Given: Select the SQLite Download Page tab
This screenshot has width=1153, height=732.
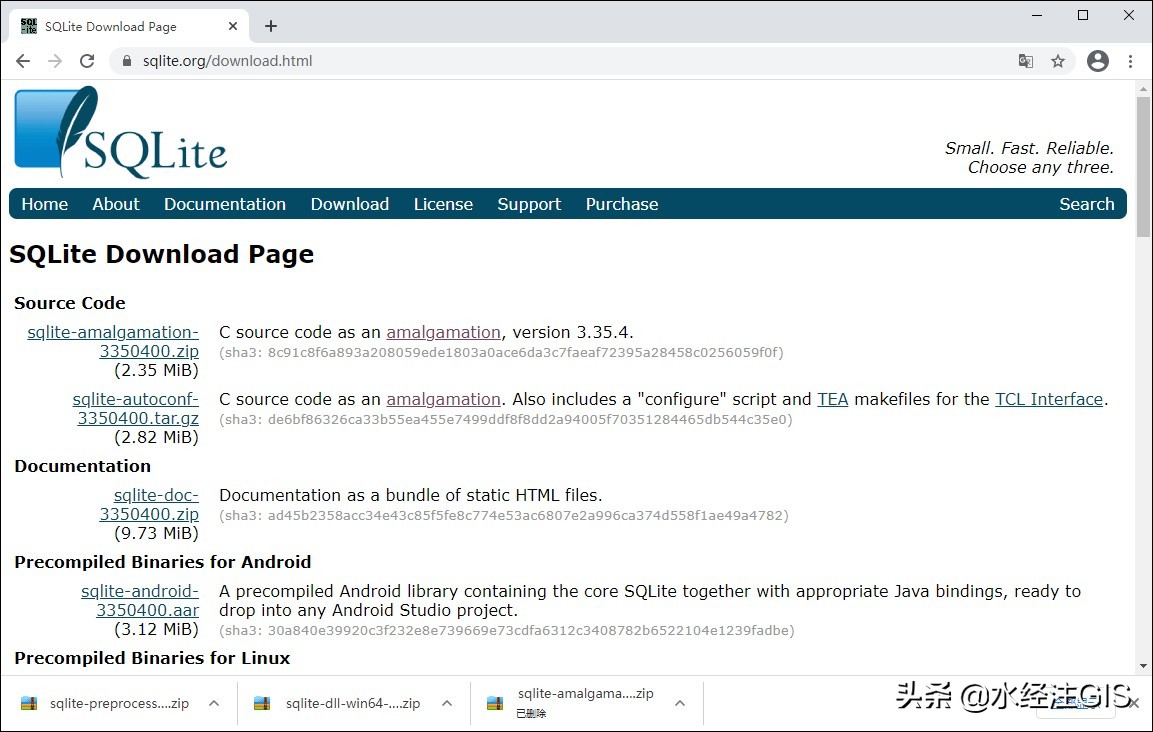Looking at the screenshot, I should [x=129, y=26].
